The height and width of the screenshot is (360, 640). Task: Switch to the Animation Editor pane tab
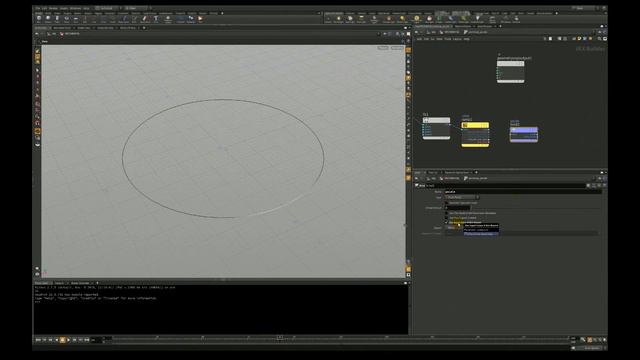coord(62,28)
